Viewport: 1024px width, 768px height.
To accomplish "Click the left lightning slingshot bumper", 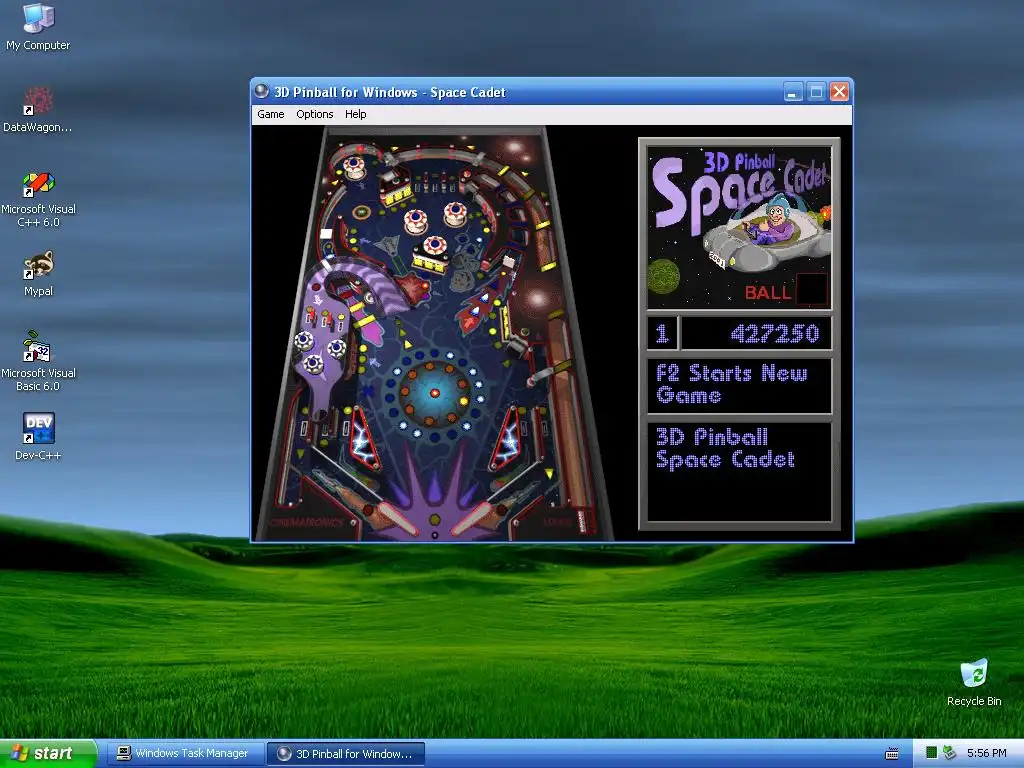I will coord(363,438).
